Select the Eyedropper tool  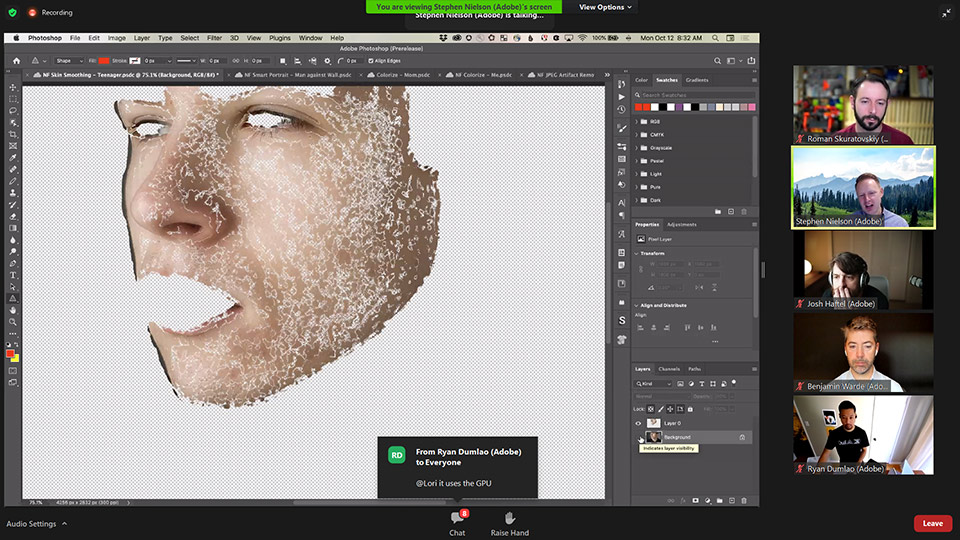[x=13, y=158]
